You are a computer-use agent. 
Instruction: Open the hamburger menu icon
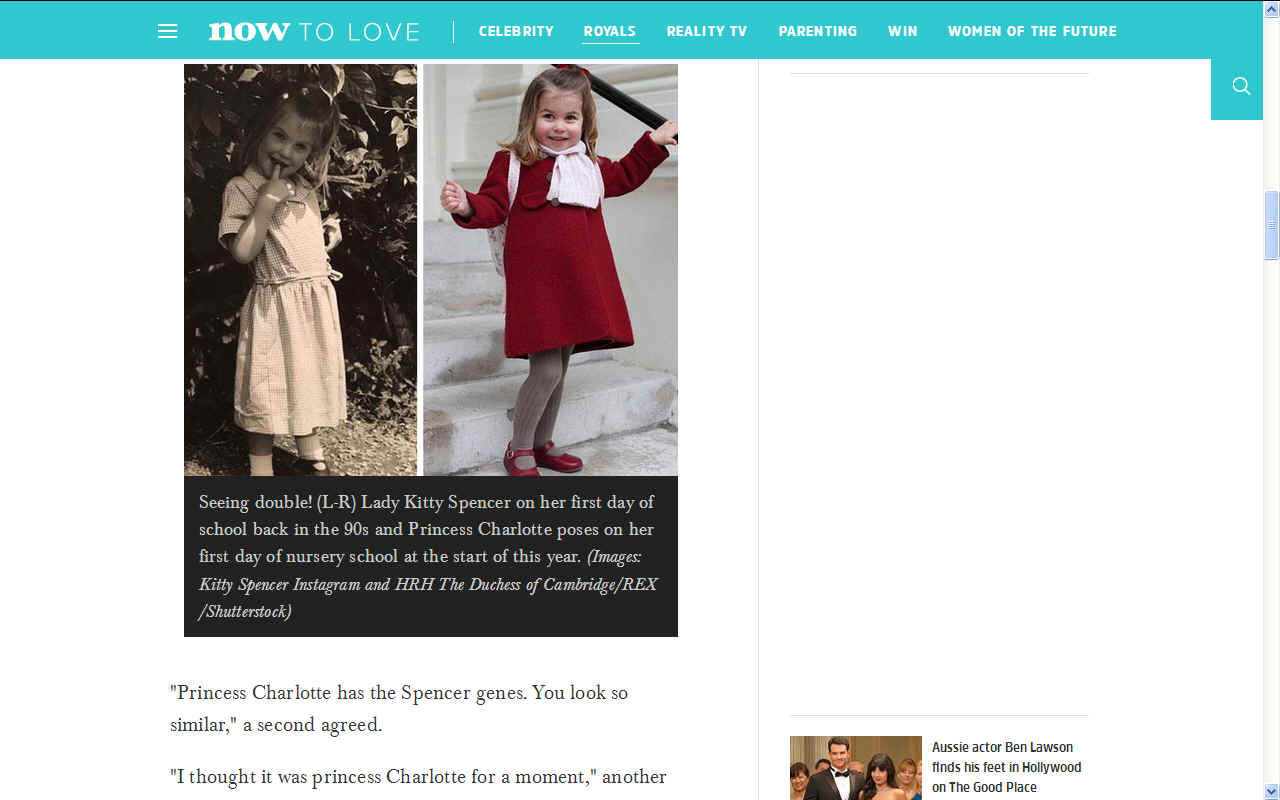167,31
